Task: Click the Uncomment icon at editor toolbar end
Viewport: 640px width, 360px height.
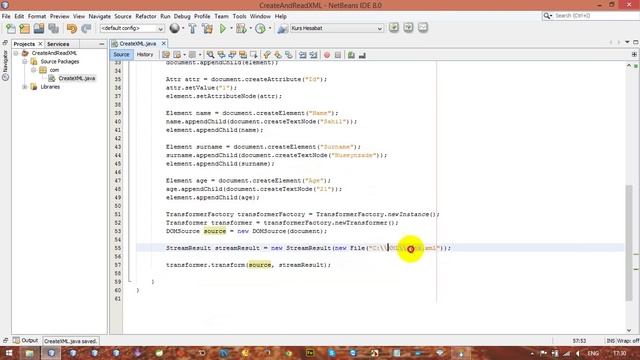Action: click(362, 55)
